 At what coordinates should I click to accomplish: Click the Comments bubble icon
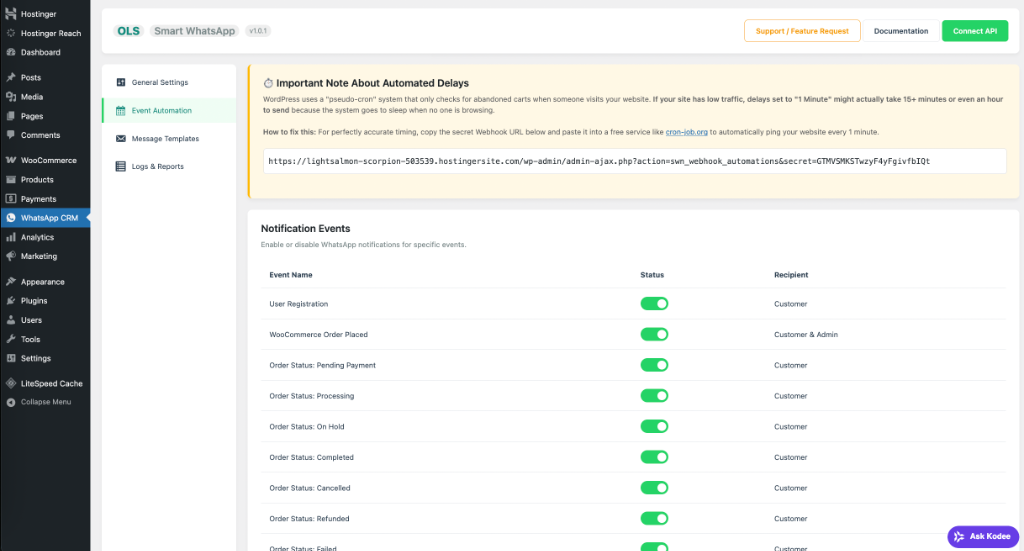[x=10, y=135]
